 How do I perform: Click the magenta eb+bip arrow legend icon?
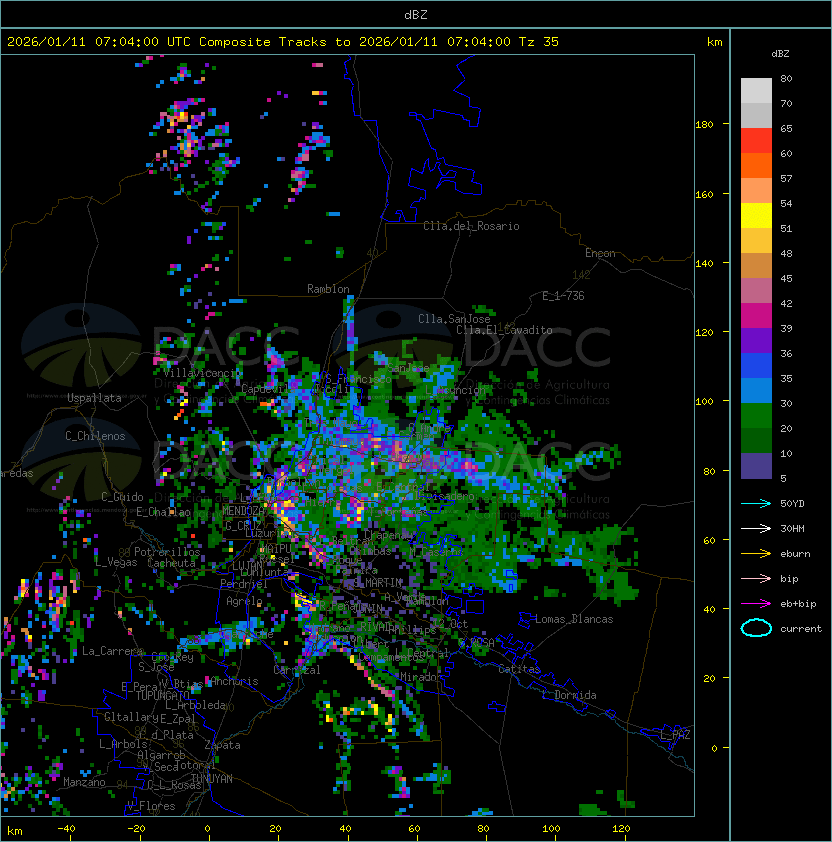756,604
